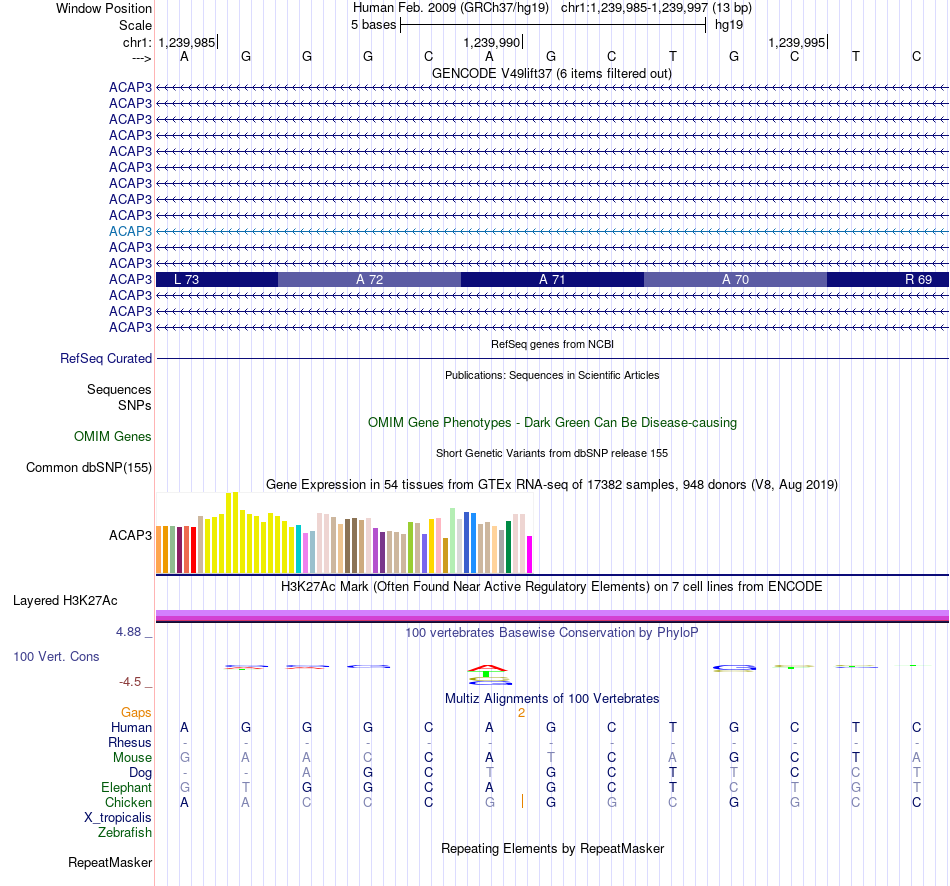Open Repeating Elements by RepeatMasker title
Viewport: 950px width, 886px height.
[552, 848]
